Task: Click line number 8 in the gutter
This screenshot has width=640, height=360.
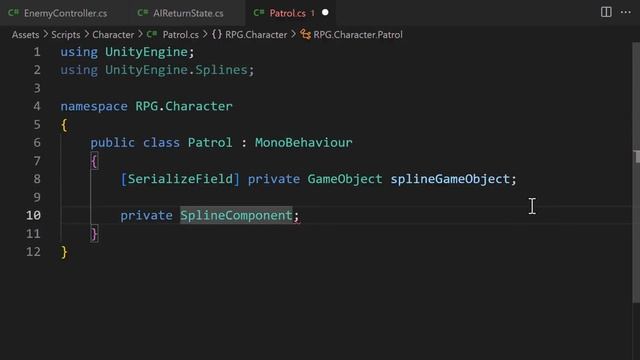Action: pos(37,179)
